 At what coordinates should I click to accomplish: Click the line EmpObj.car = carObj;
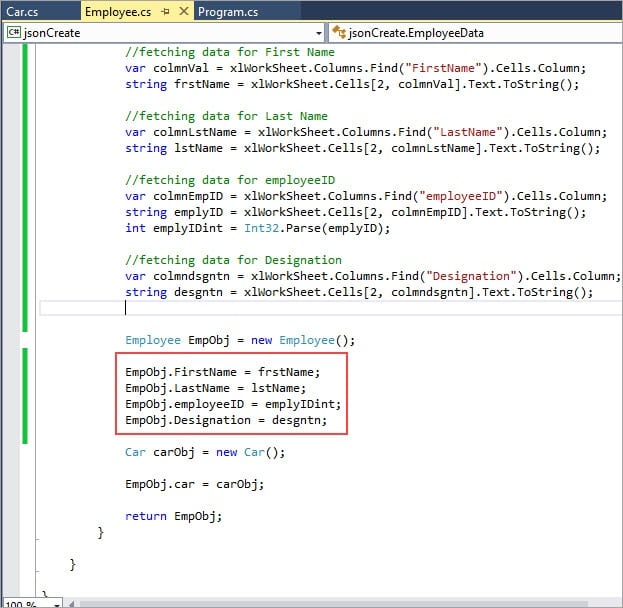pyautogui.click(x=195, y=484)
